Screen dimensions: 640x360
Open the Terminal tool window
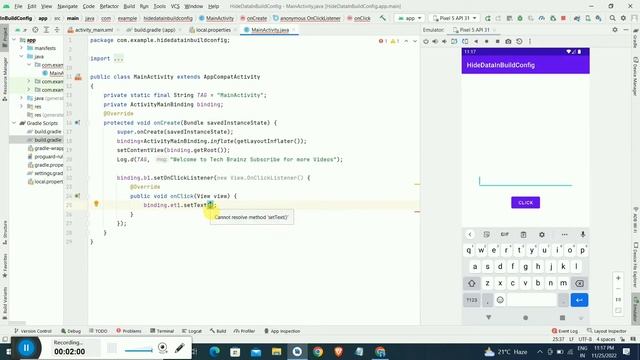tap(162, 331)
